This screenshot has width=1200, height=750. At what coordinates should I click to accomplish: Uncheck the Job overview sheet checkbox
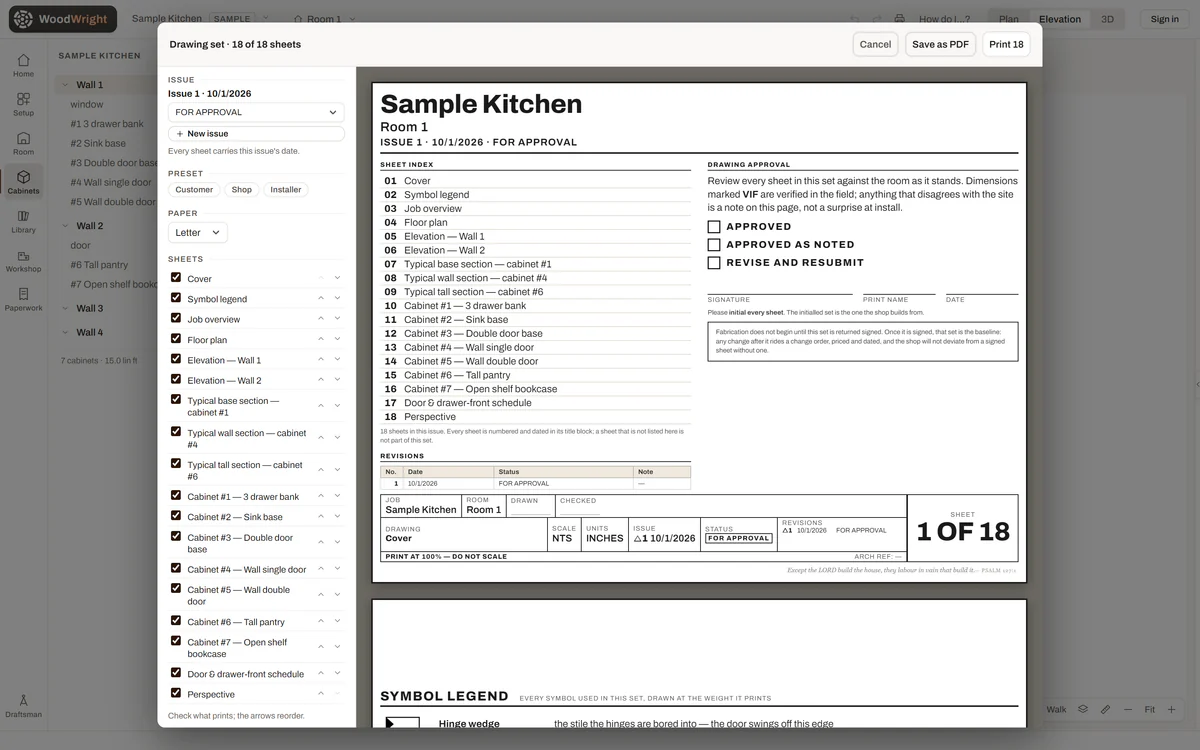pyautogui.click(x=176, y=319)
